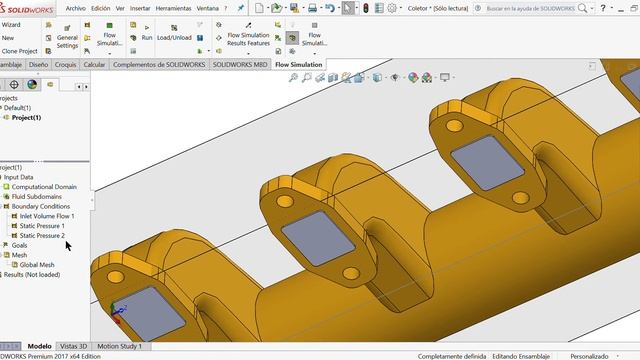Select Inlet Volume Flow 1 boundary condition

(x=47, y=216)
